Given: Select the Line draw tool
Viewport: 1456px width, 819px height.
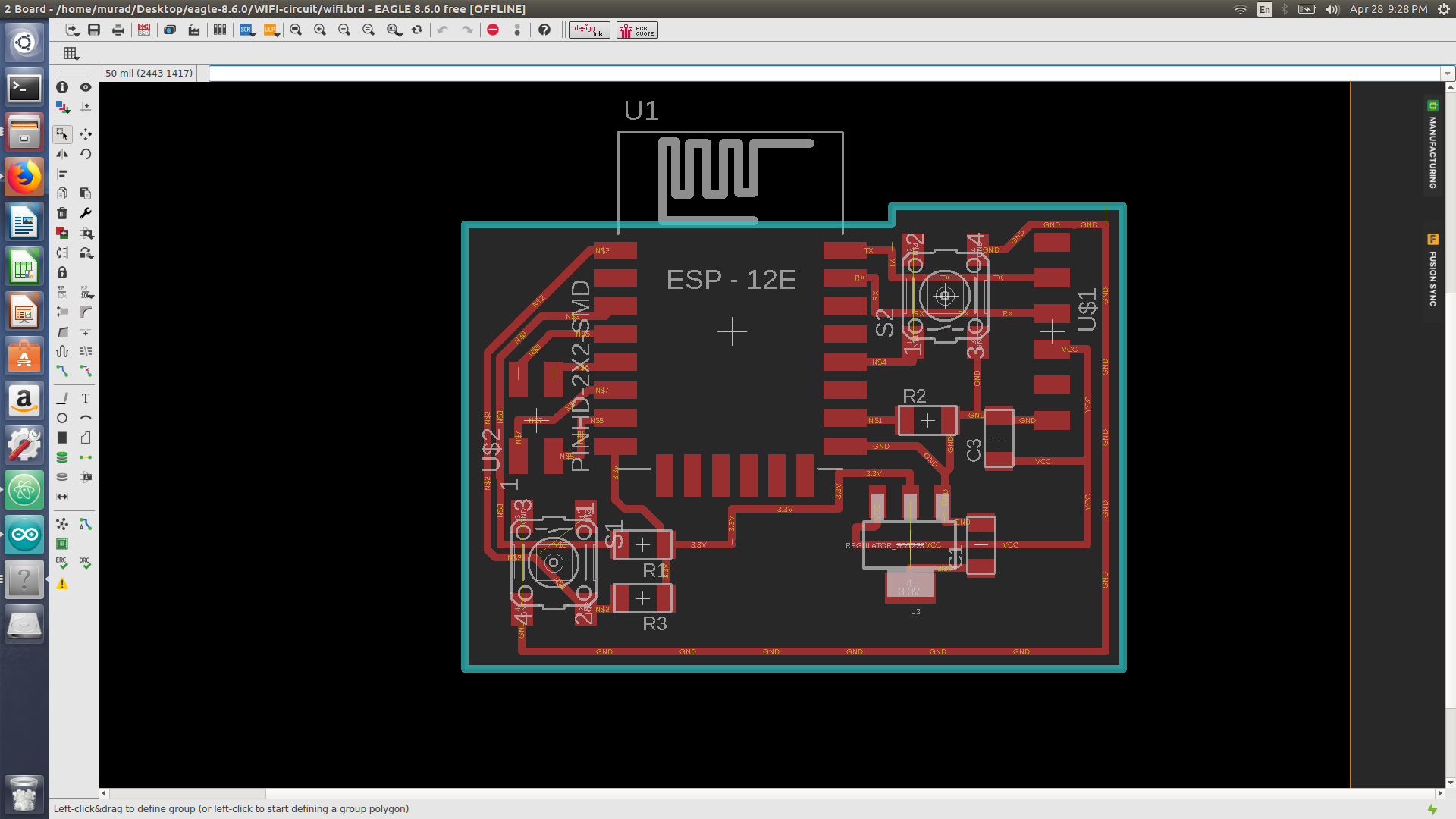Looking at the screenshot, I should (62, 398).
